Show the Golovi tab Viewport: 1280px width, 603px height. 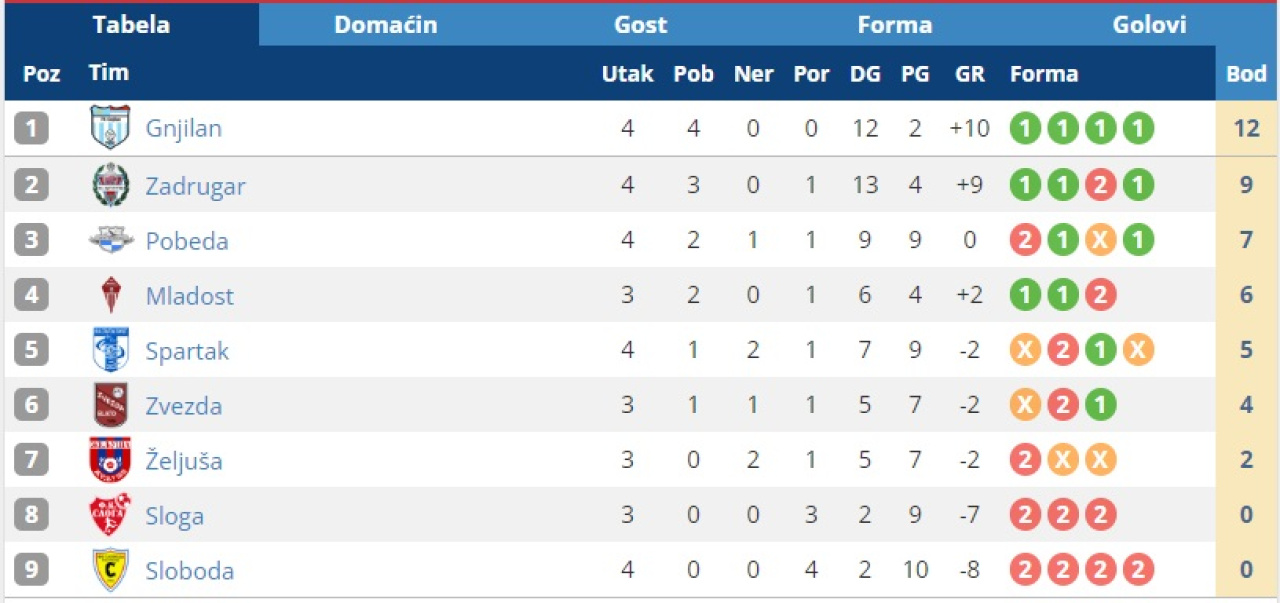tap(1149, 25)
